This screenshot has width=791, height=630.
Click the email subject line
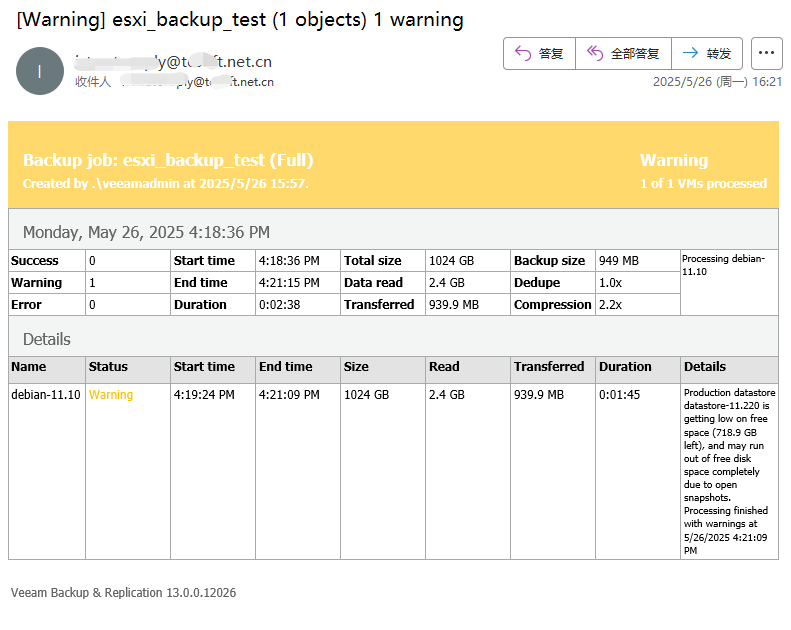click(x=240, y=20)
